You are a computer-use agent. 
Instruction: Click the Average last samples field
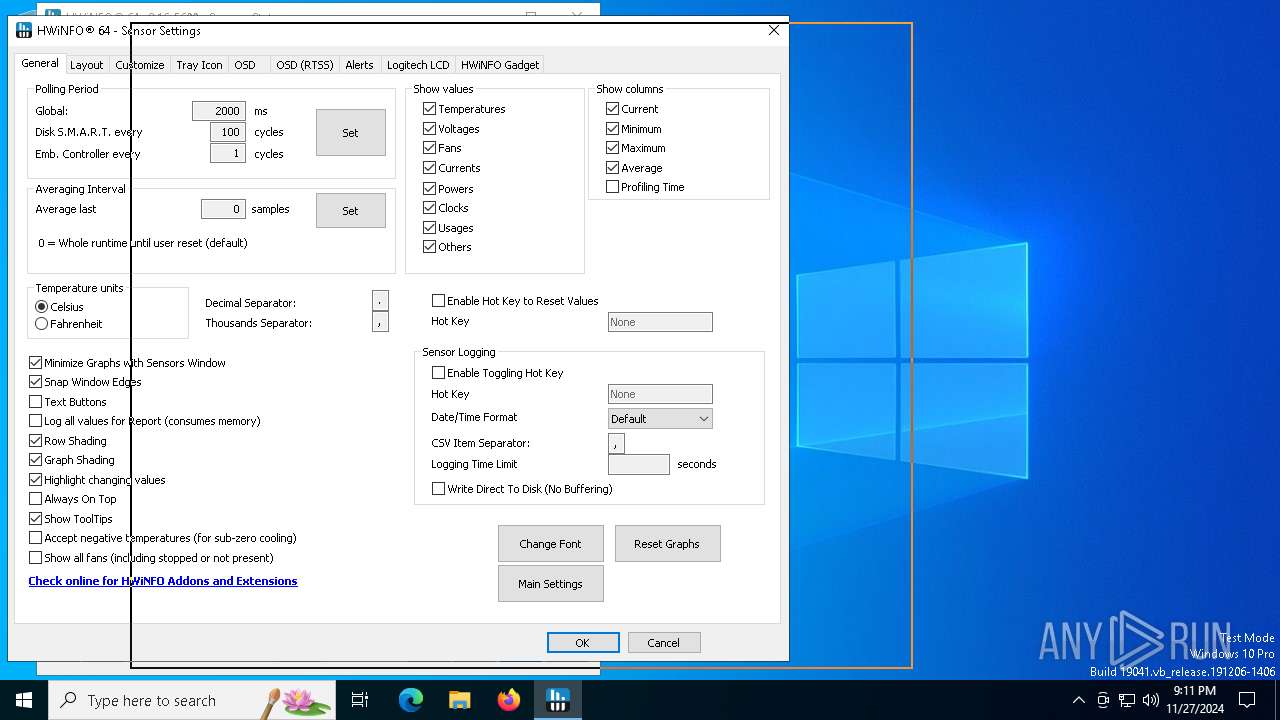click(223, 209)
